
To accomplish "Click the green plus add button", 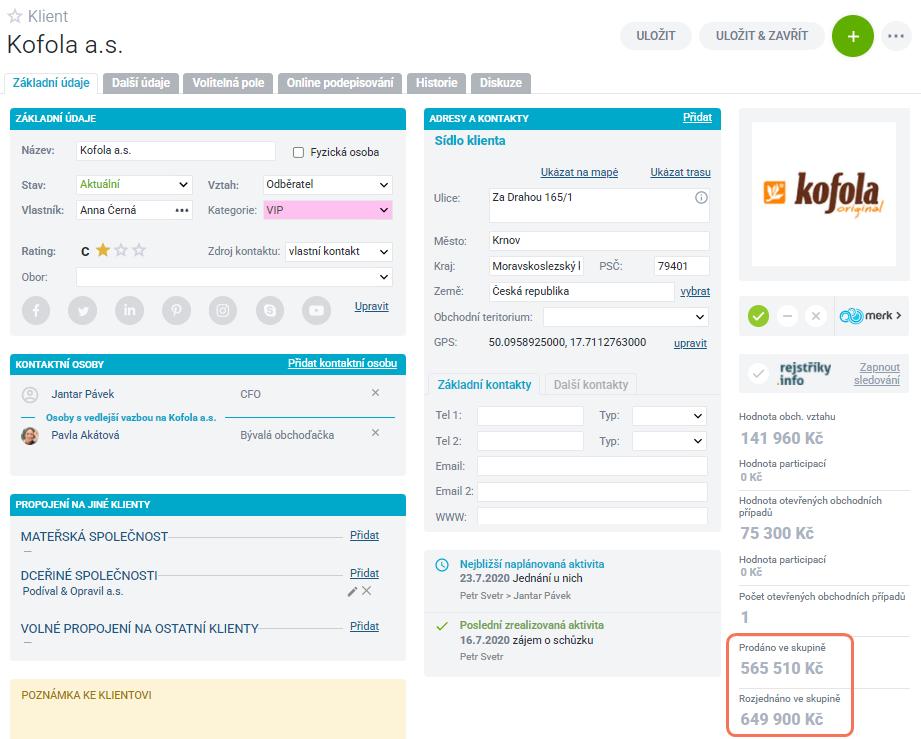I will tap(853, 36).
